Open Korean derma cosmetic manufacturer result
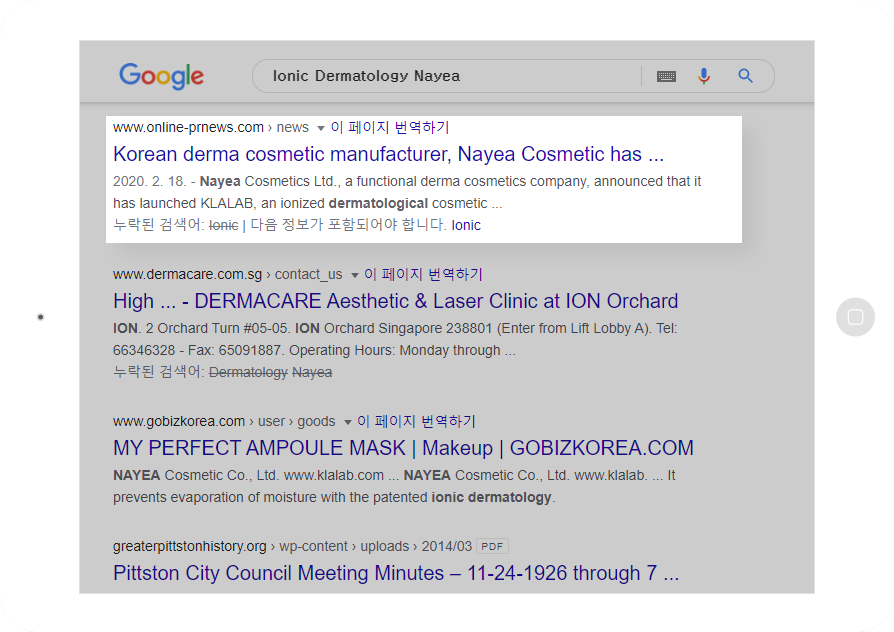This screenshot has height=632, width=894. (388, 154)
